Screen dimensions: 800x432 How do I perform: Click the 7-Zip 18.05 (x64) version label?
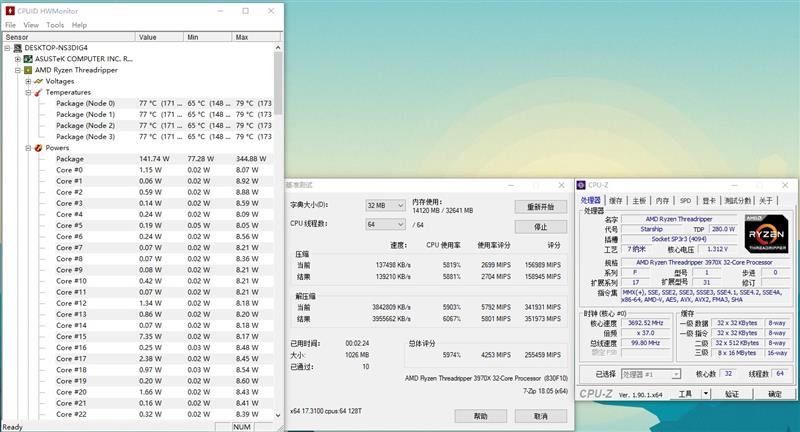[545, 391]
